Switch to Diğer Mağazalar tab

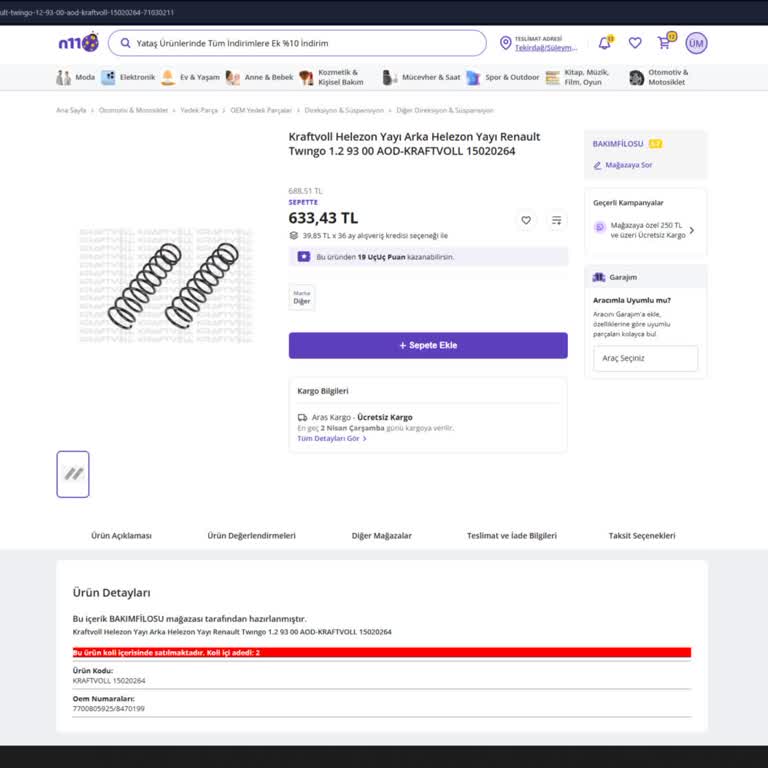point(382,535)
